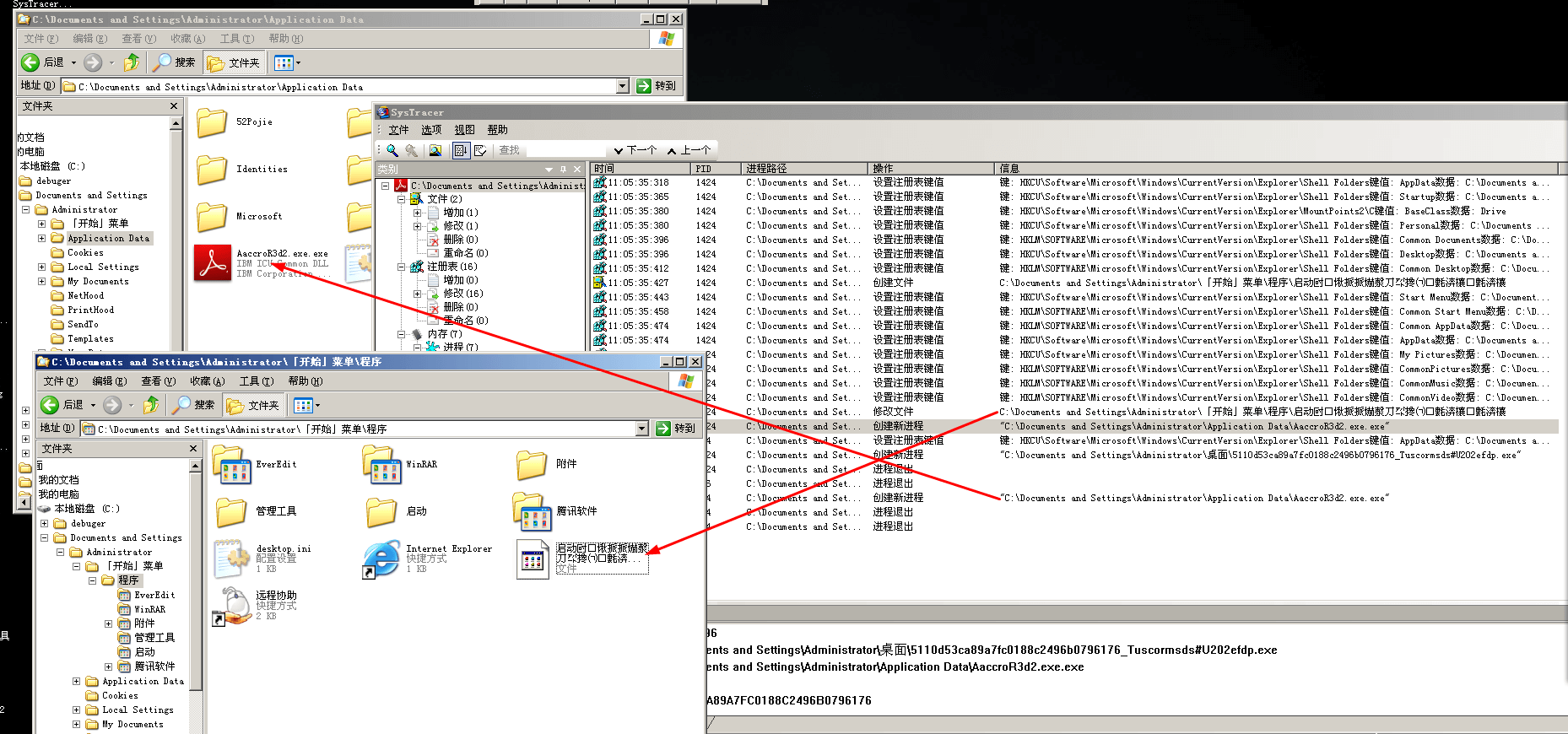Click the 内存 memory chip icon in tree

(417, 334)
